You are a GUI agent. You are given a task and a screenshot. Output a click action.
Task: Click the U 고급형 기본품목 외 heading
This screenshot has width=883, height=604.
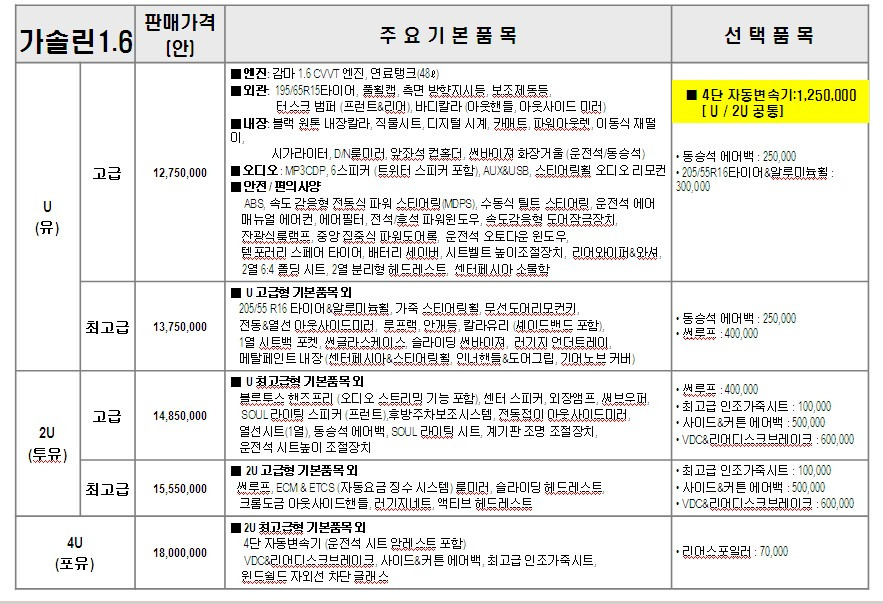pyautogui.click(x=291, y=292)
